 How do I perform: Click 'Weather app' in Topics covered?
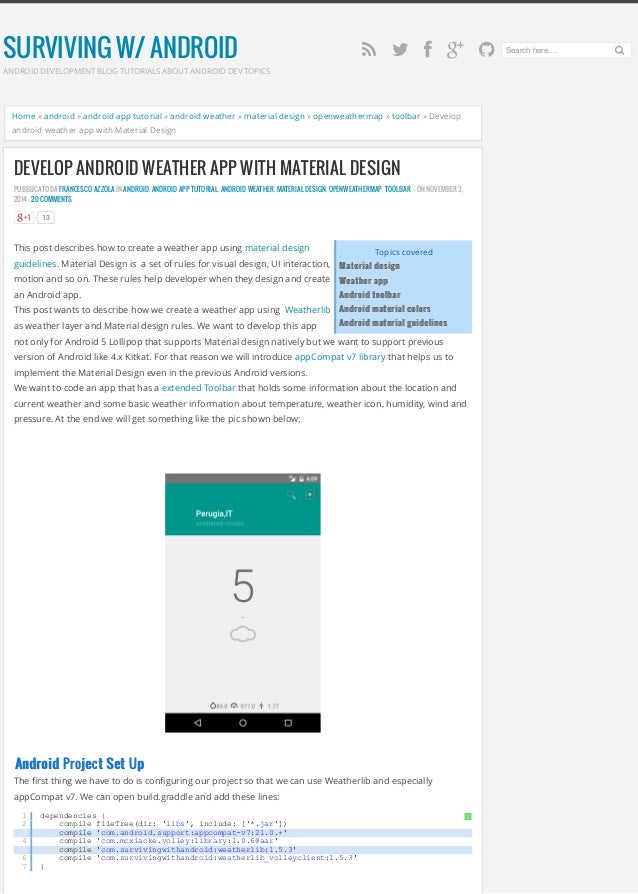pyautogui.click(x=363, y=281)
